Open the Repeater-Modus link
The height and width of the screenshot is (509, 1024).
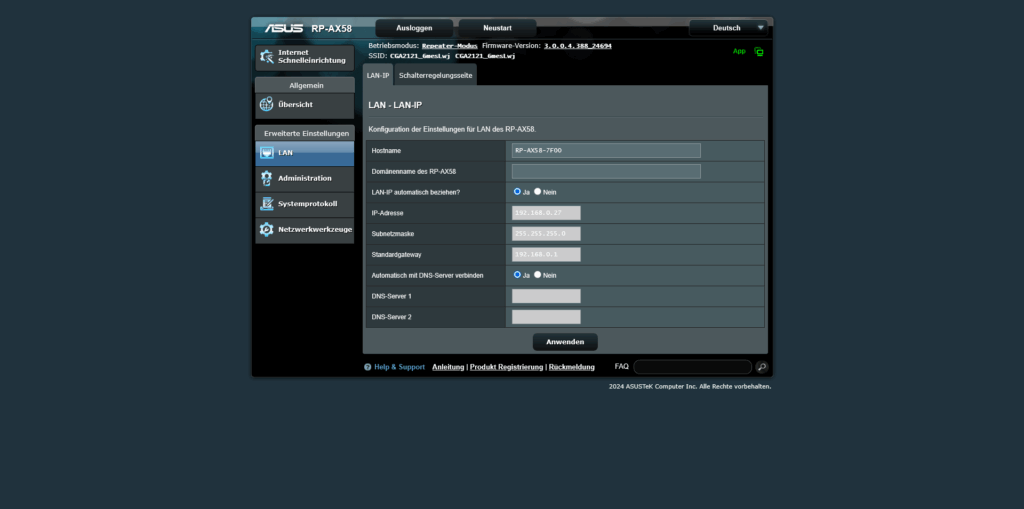pyautogui.click(x=450, y=46)
